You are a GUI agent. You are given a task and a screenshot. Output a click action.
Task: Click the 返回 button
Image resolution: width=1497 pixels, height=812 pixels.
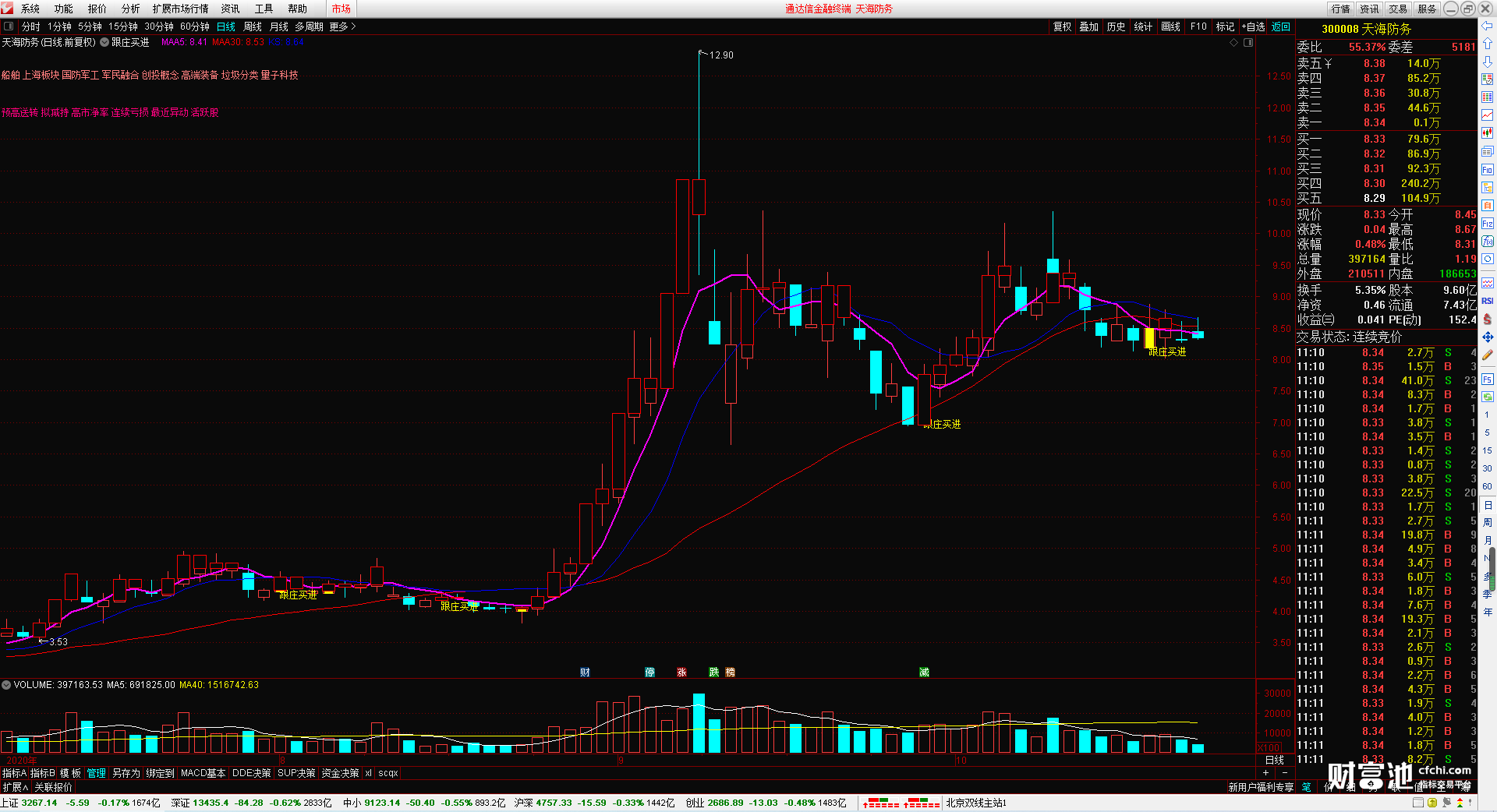(x=1281, y=26)
